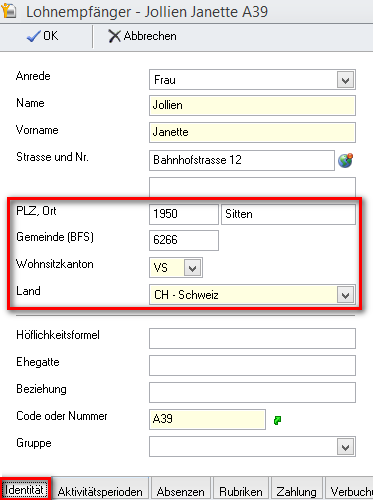Viewport: 373px width, 500px height.
Task: Click the green arrow icon next to code A39
Action: (x=277, y=420)
